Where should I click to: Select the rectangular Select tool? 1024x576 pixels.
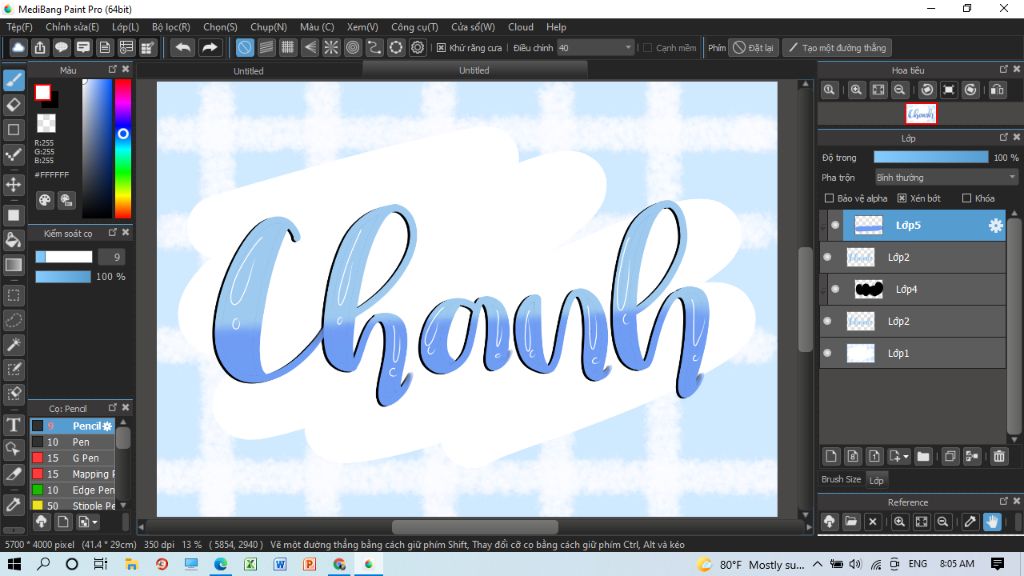tap(14, 295)
